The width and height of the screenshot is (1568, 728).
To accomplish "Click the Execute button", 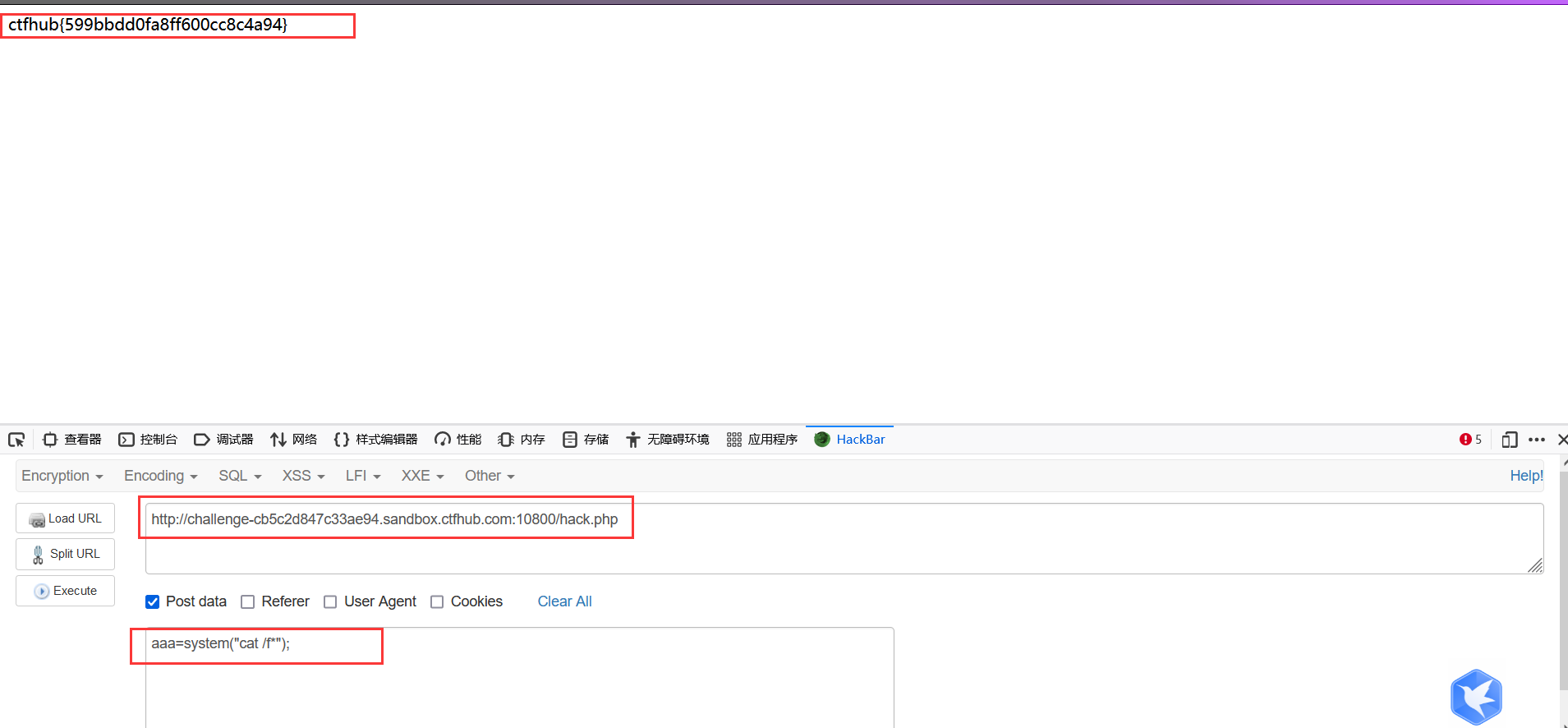I will click(65, 591).
